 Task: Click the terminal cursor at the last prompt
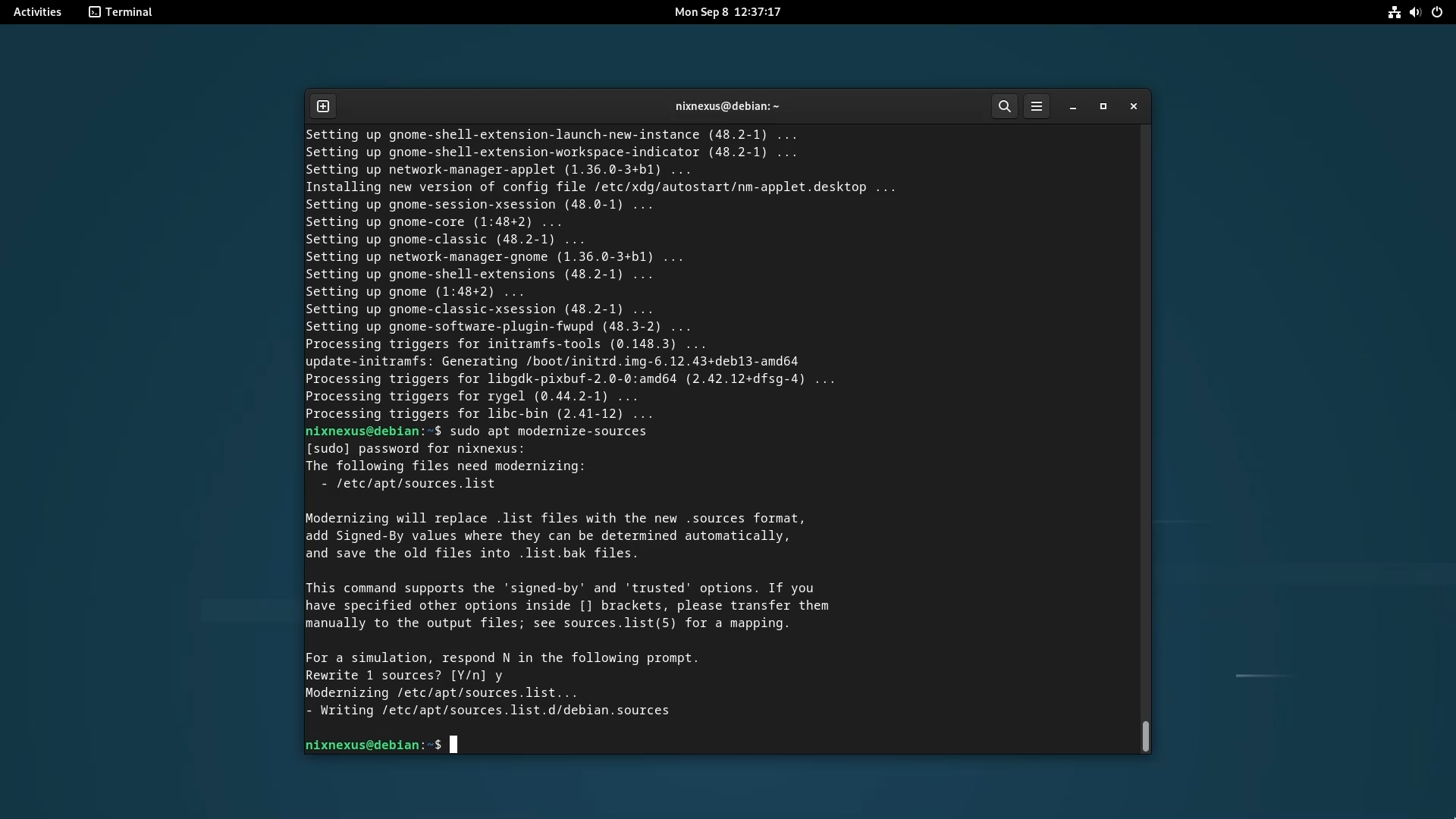[453, 745]
